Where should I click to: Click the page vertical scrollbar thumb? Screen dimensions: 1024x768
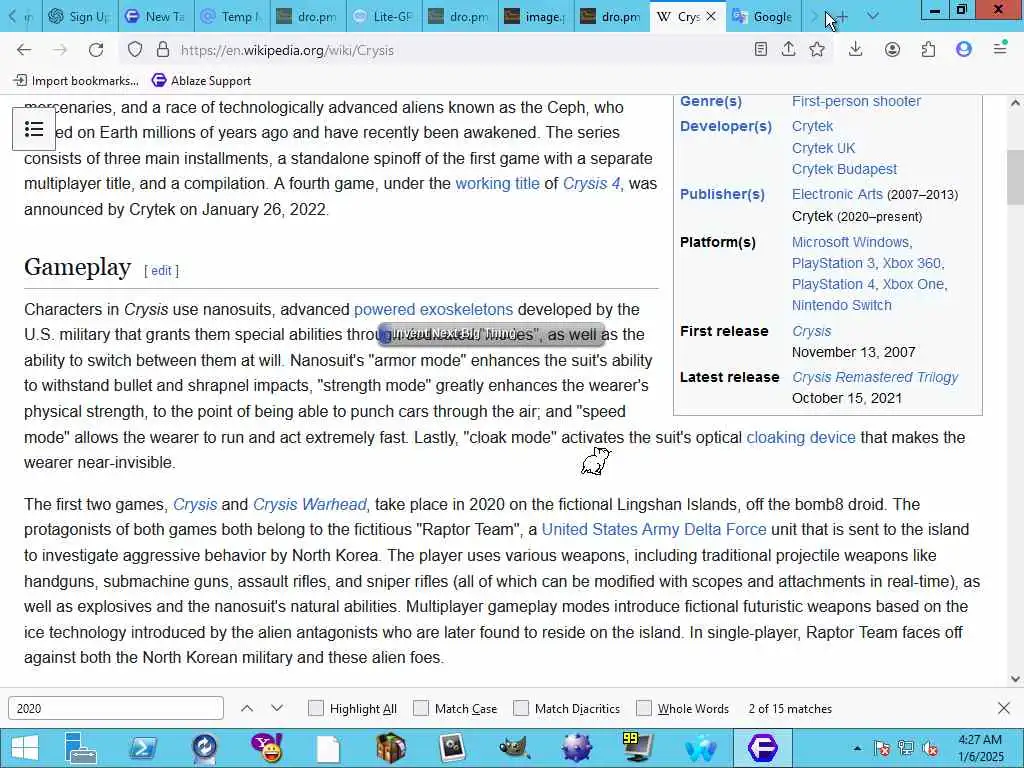click(1015, 178)
